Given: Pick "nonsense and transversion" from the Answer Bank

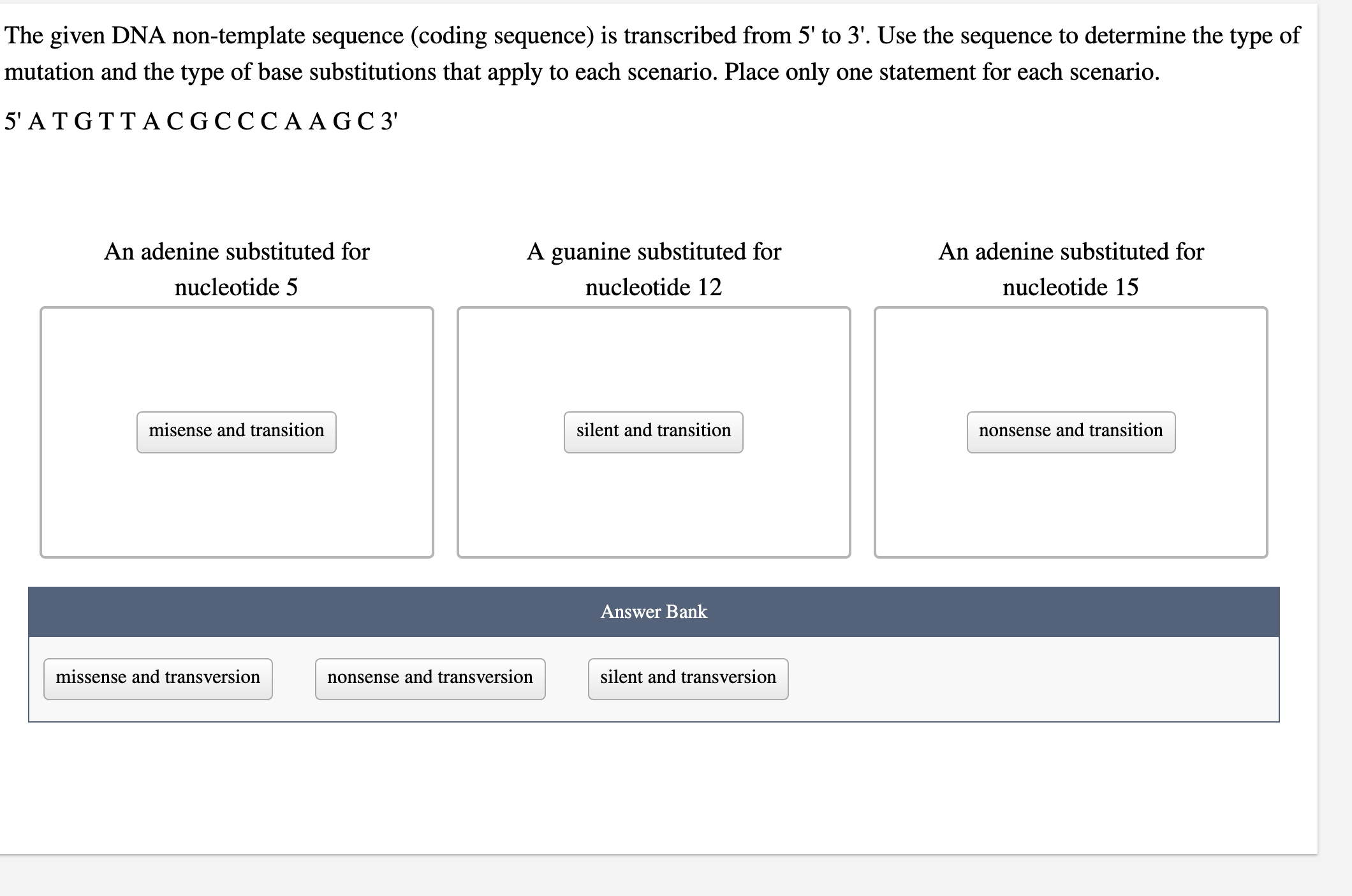Looking at the screenshot, I should (430, 677).
